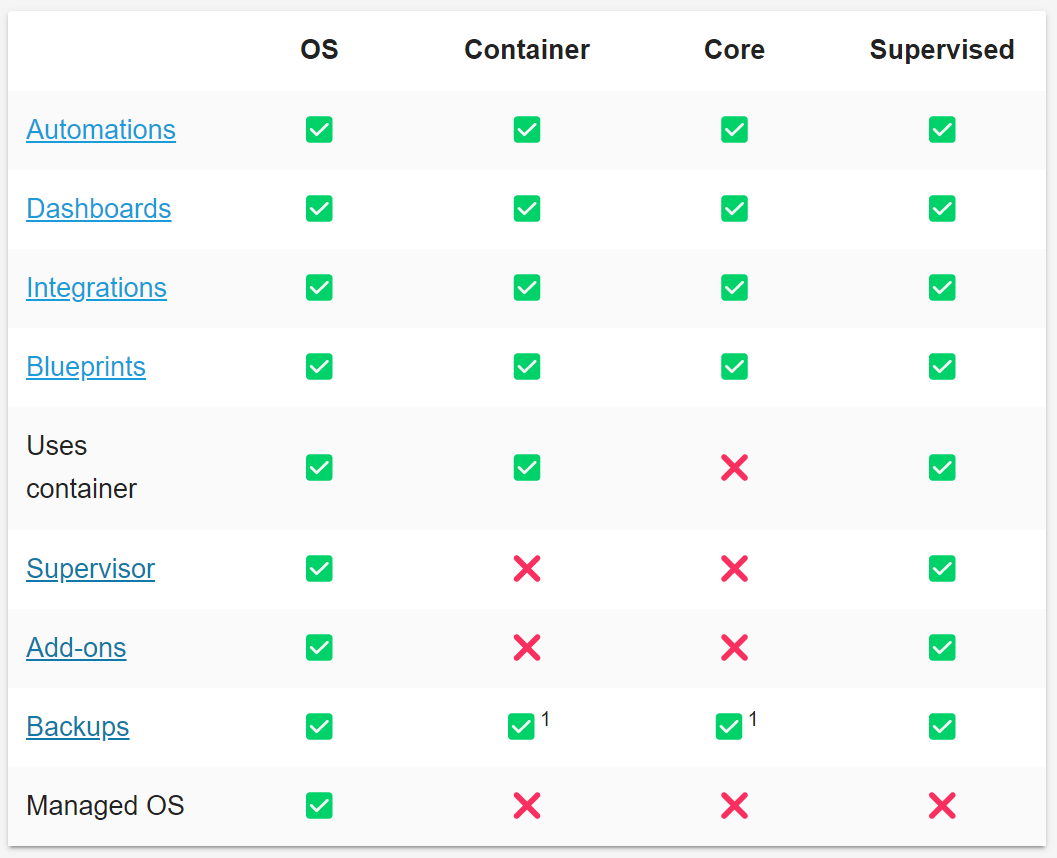Open the Backups link
Screen dimensions: 1057x858
[77, 727]
